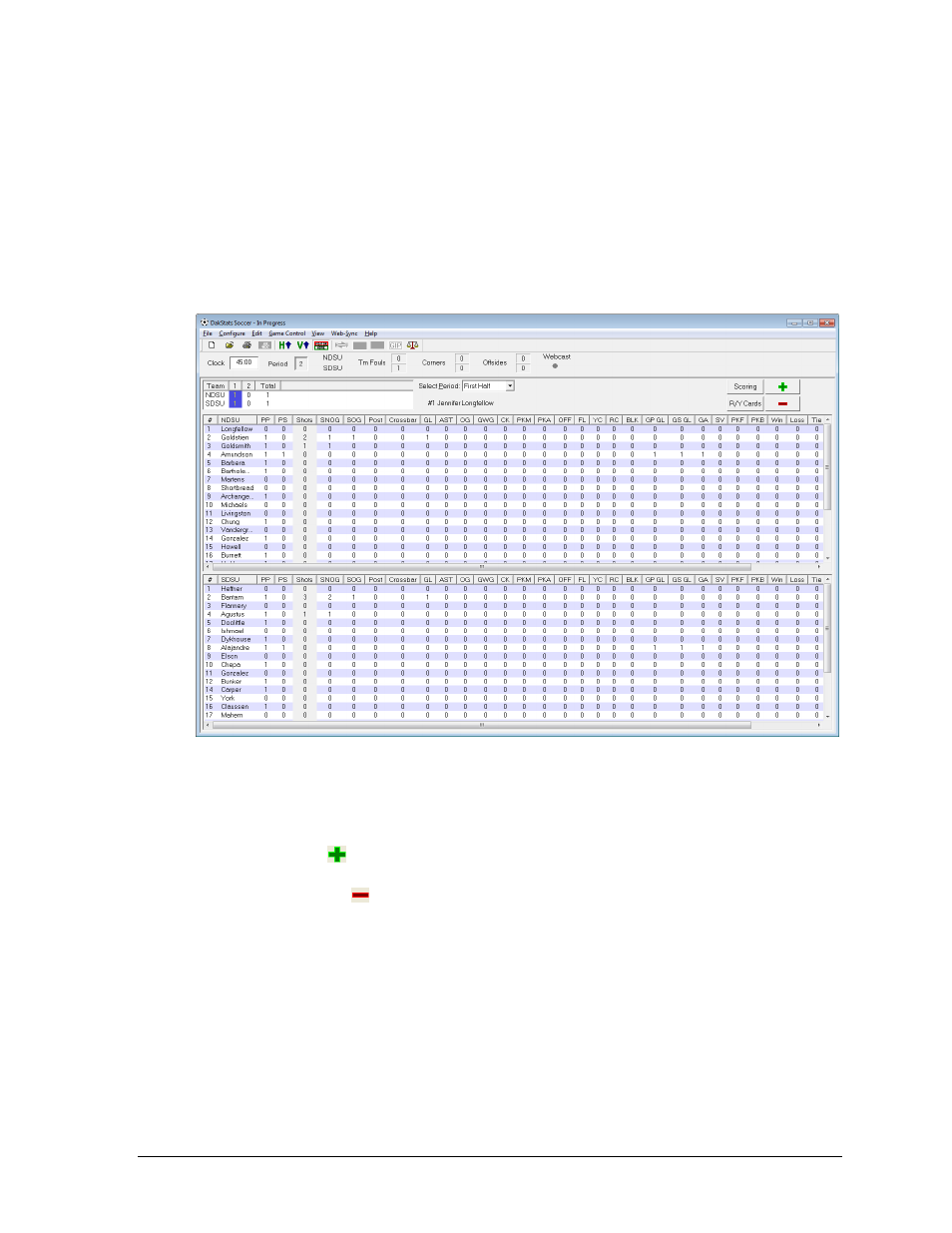The image size is (952, 1233).
Task: Open the Help menu
Action: (371, 333)
